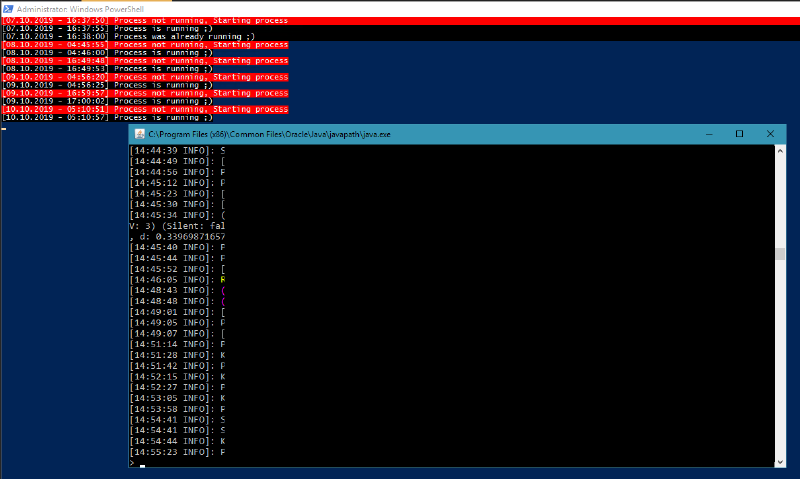This screenshot has width=800, height=479.
Task: Click the java.exe scrollbar down arrow
Action: (780, 462)
